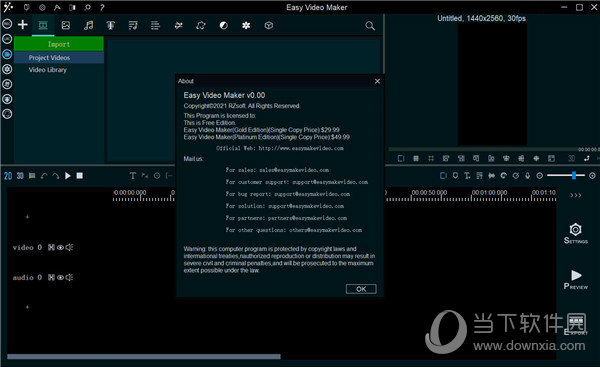Image resolution: width=600 pixels, height=367 pixels.
Task: Click the magic wand app logo icon
Action: (8, 7)
